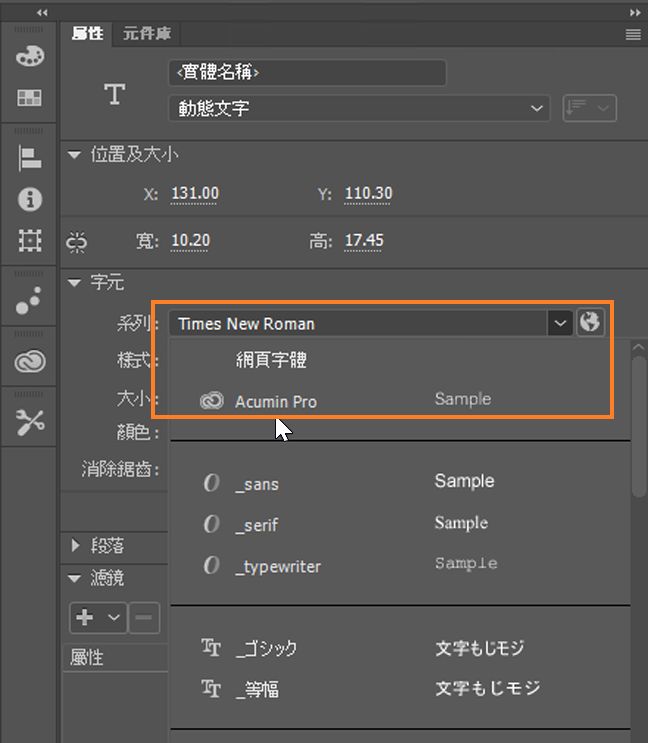Viewport: 648px width, 743px height.
Task: Open the tools wrench-and-screwdriver icon
Action: click(x=30, y=422)
